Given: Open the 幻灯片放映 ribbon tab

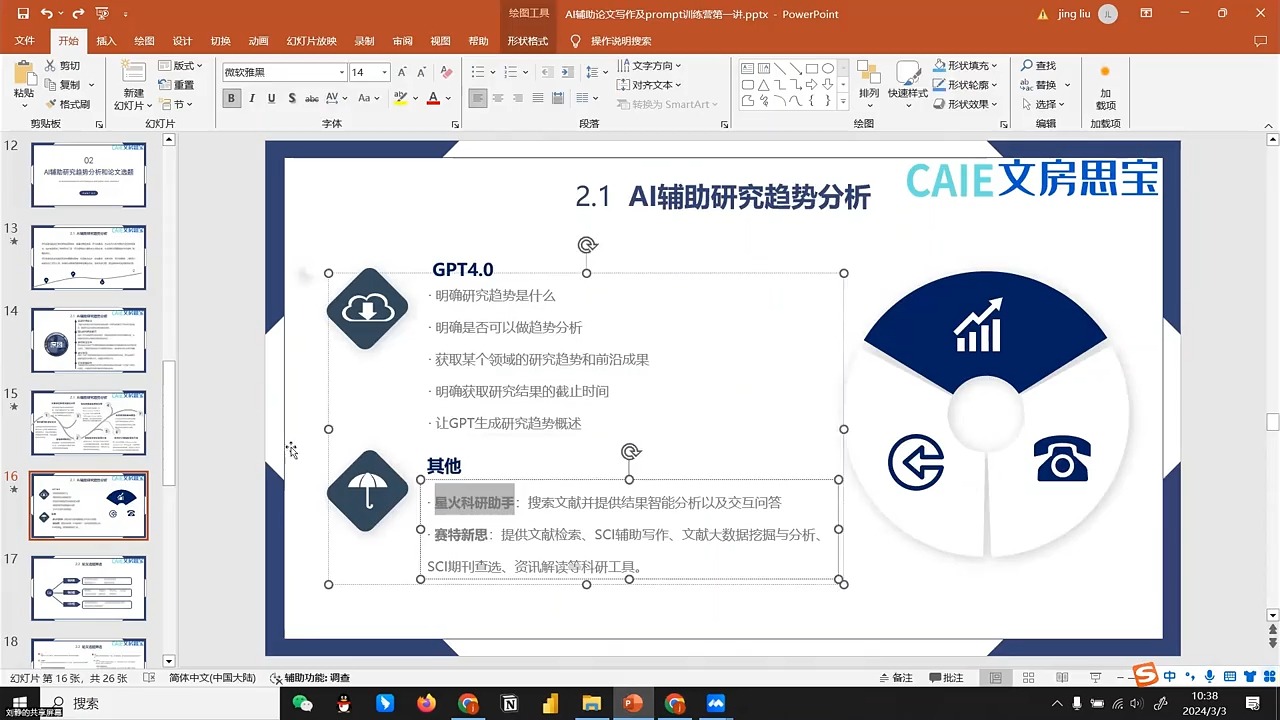Looking at the screenshot, I should click(310, 41).
